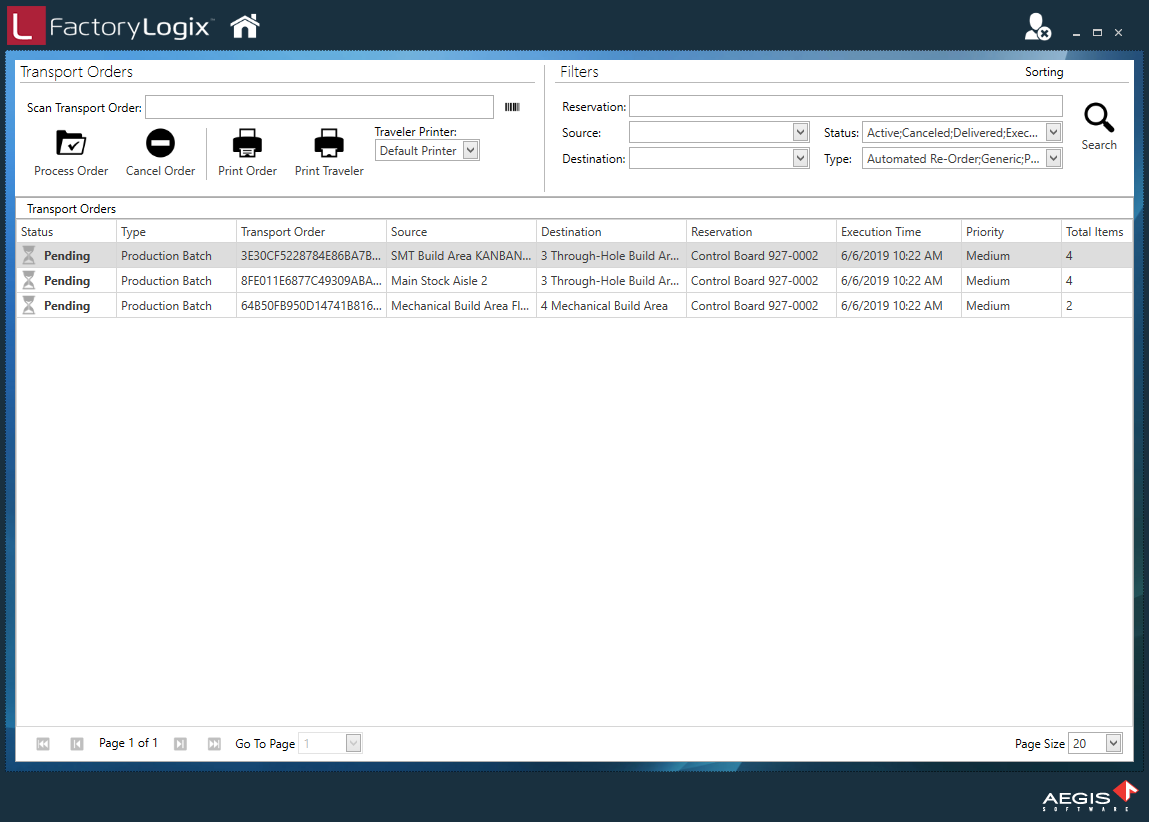
Task: Open the Type filter dropdown
Action: [1053, 157]
